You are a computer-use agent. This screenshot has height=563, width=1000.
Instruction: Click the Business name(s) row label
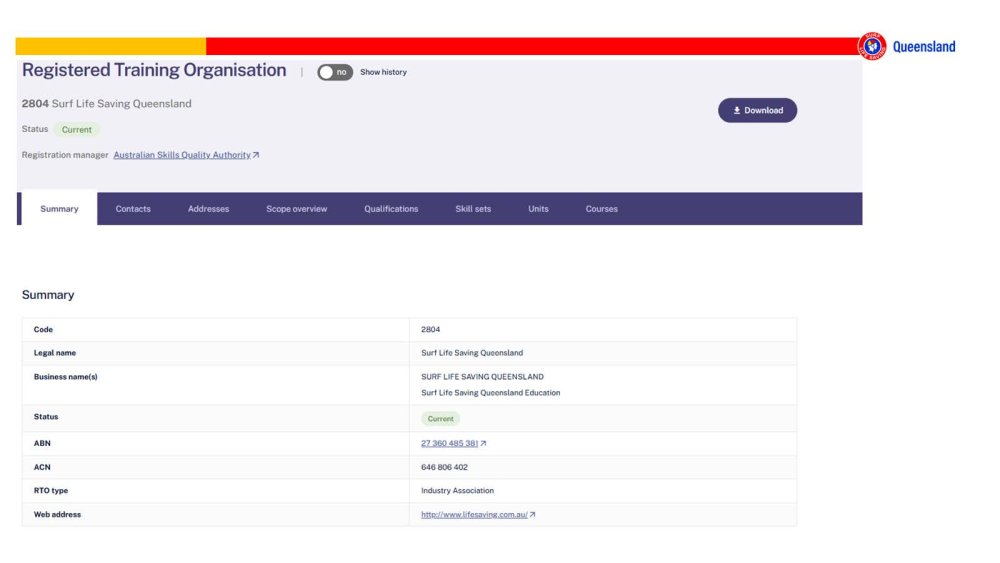[66, 377]
